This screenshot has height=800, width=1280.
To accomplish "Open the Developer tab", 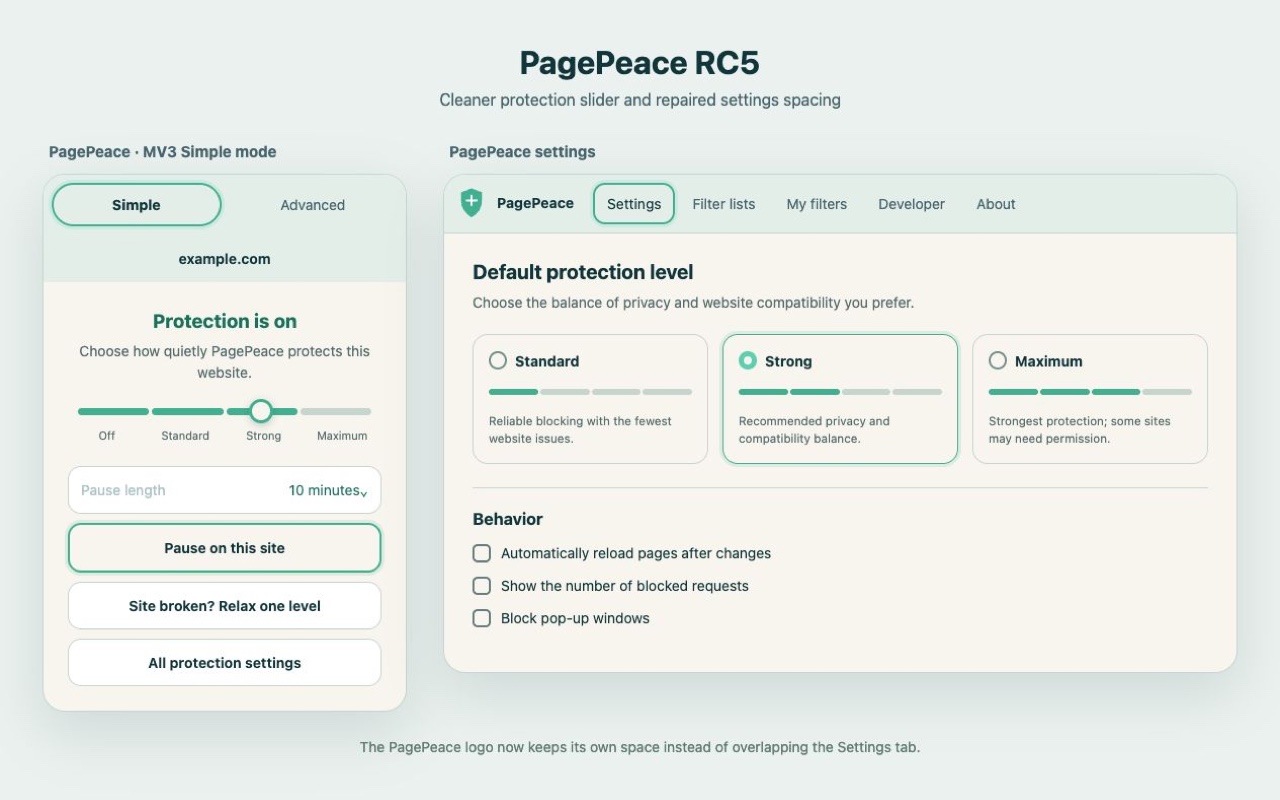I will (912, 204).
